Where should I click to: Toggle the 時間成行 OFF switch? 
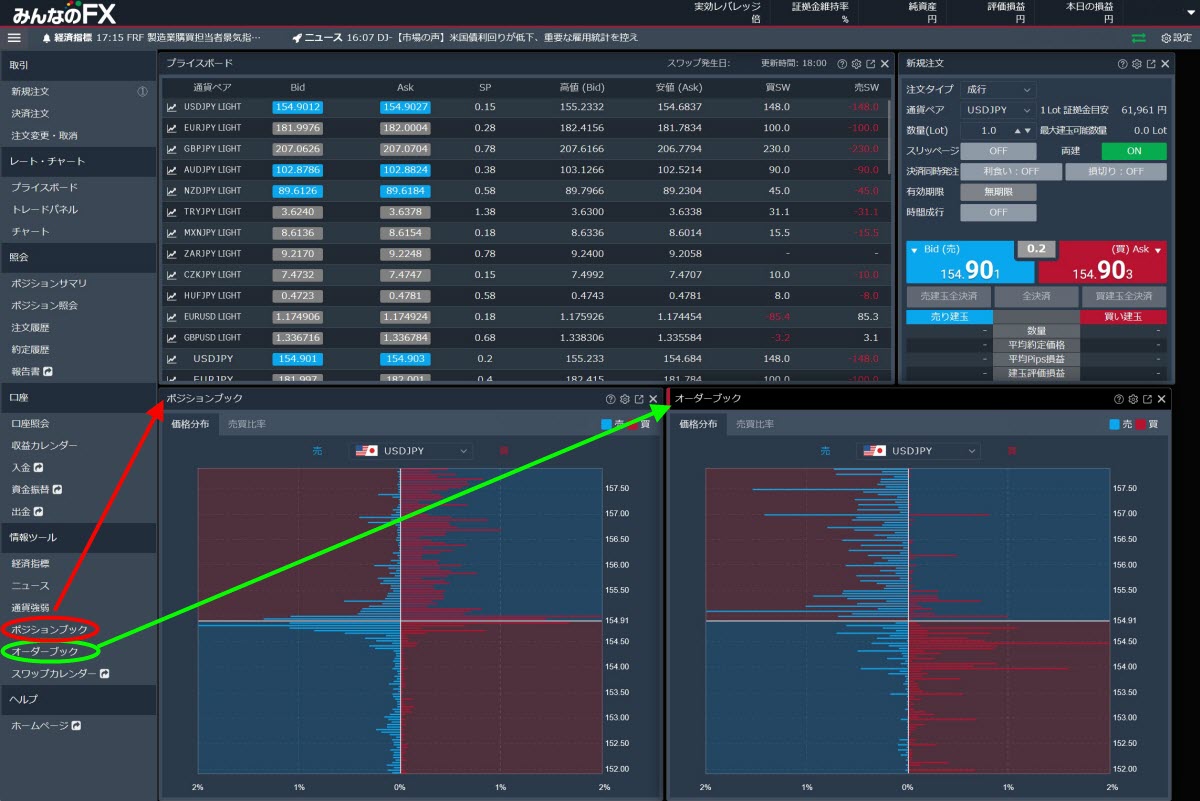[998, 212]
